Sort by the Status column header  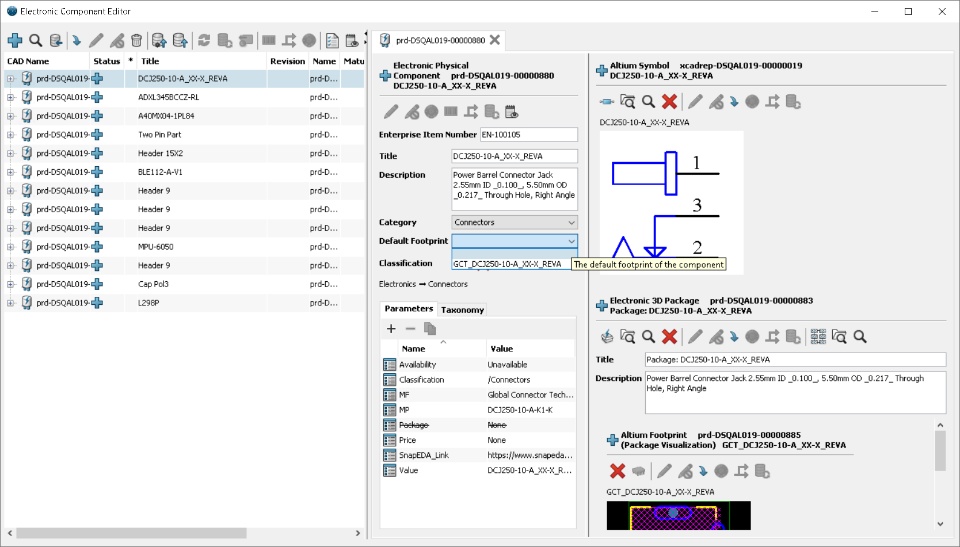tap(107, 61)
